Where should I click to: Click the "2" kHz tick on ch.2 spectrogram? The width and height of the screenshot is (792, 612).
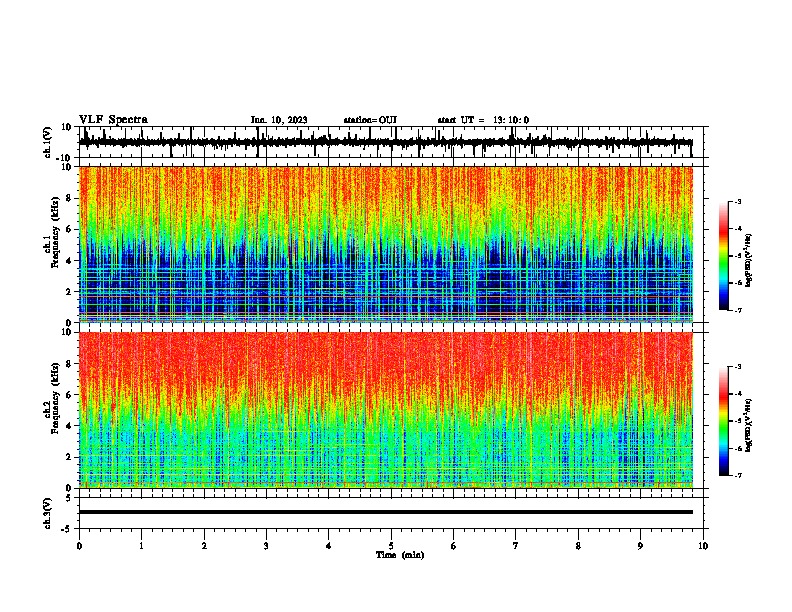[69, 457]
